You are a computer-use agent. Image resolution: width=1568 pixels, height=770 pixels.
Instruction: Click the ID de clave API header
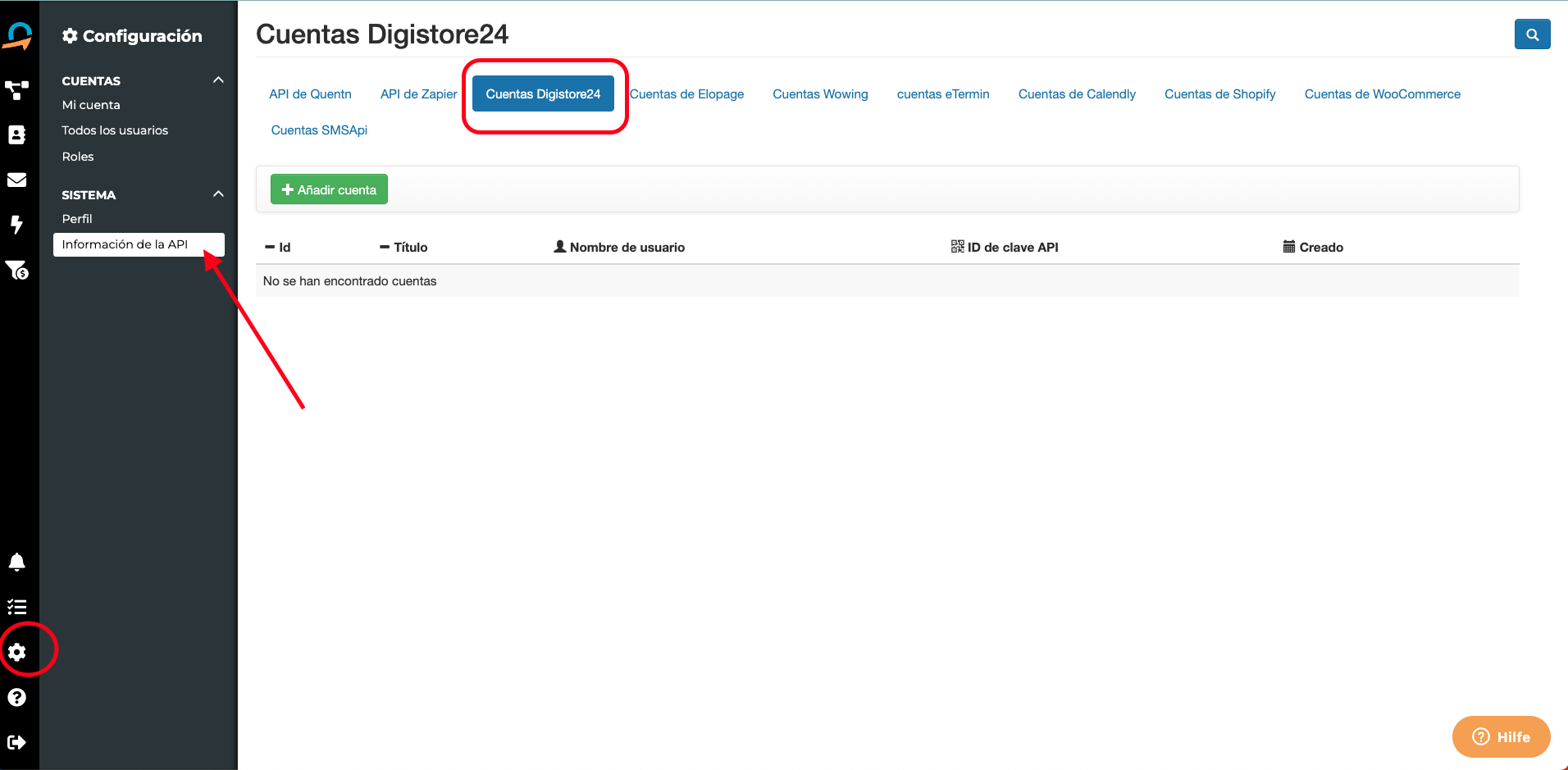1005,248
